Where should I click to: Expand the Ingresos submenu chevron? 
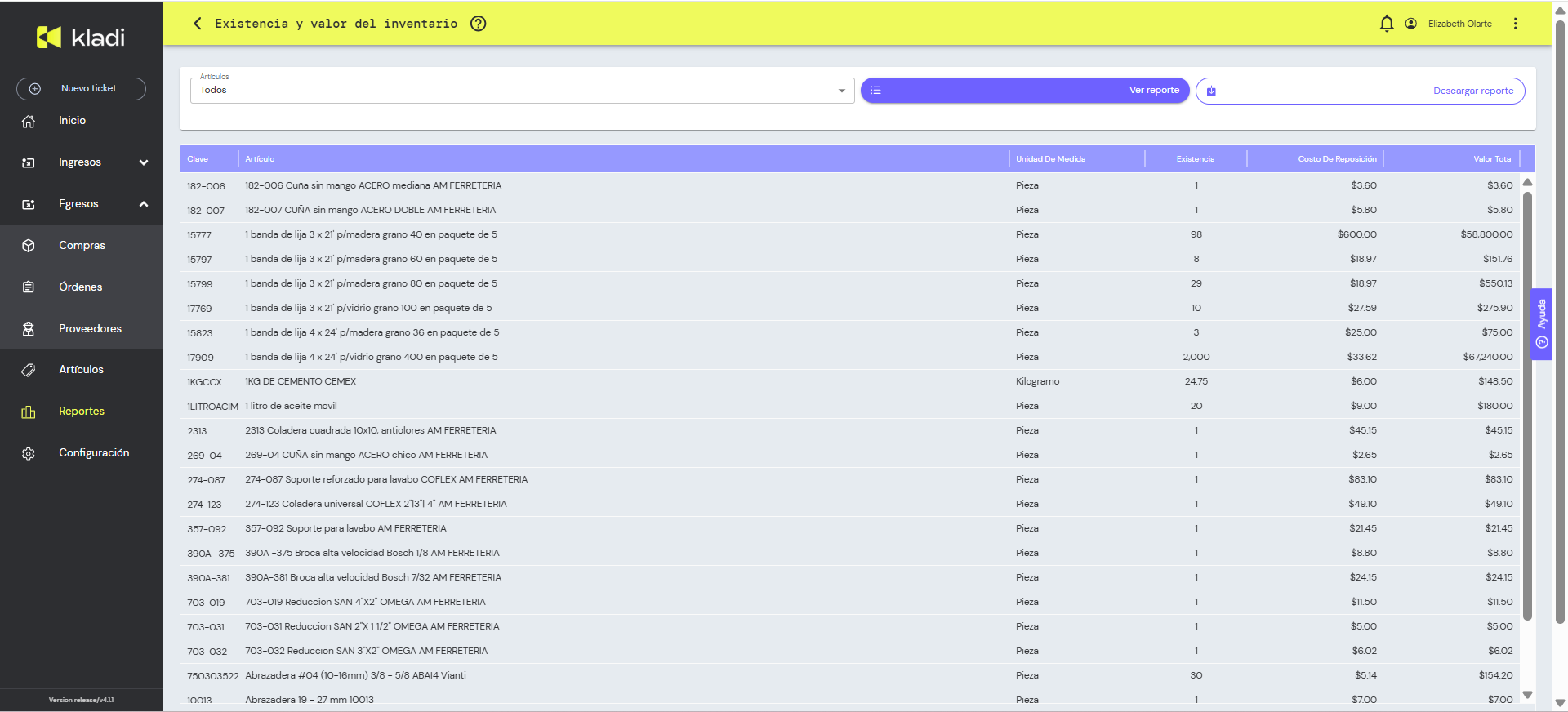[x=144, y=162]
